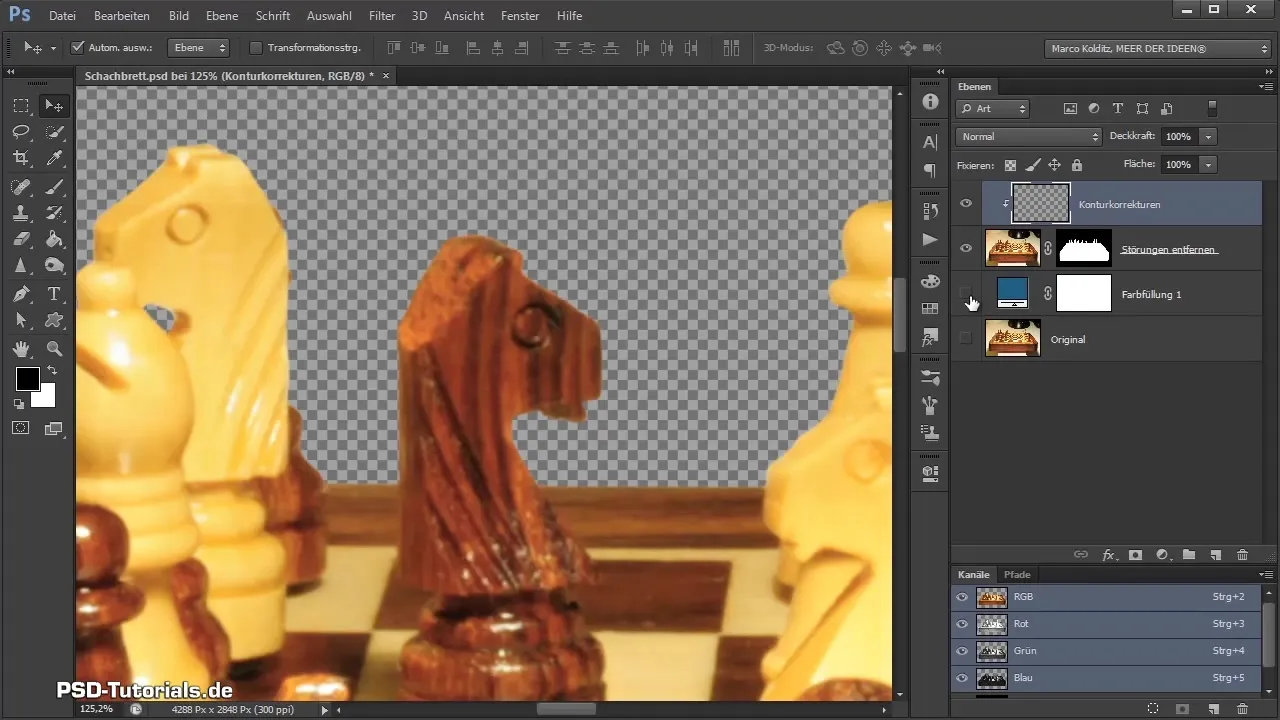Delete layer with trash icon
Viewport: 1280px width, 720px height.
(x=1242, y=554)
